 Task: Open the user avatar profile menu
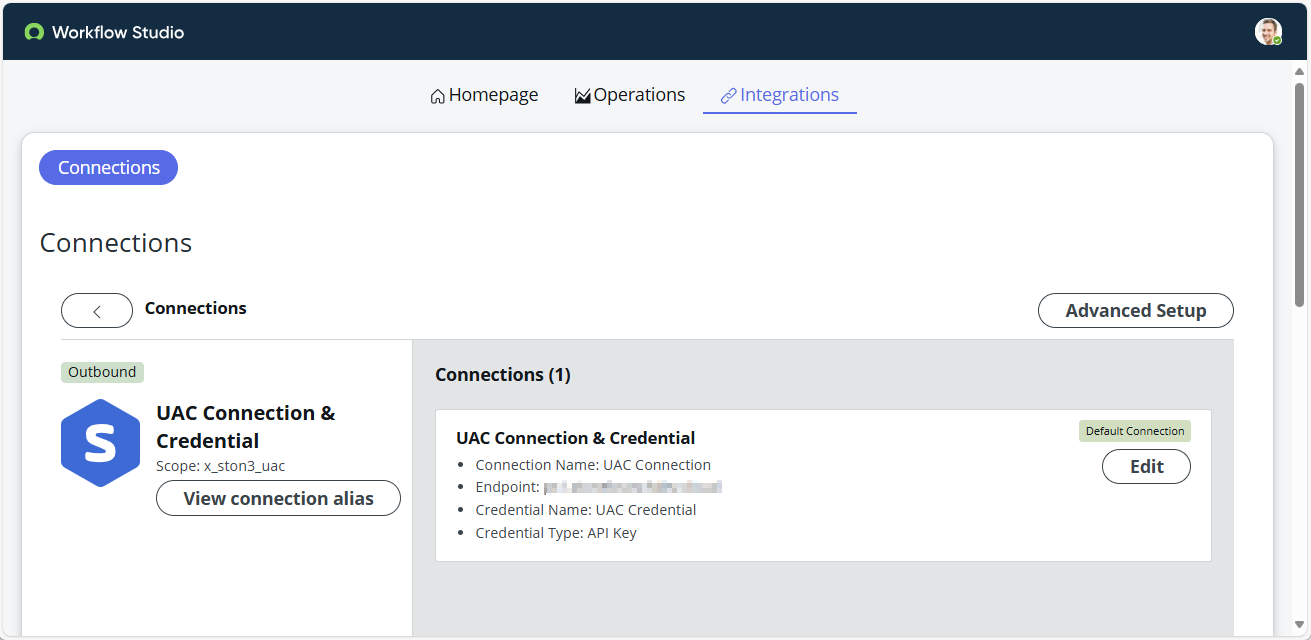[x=1268, y=32]
